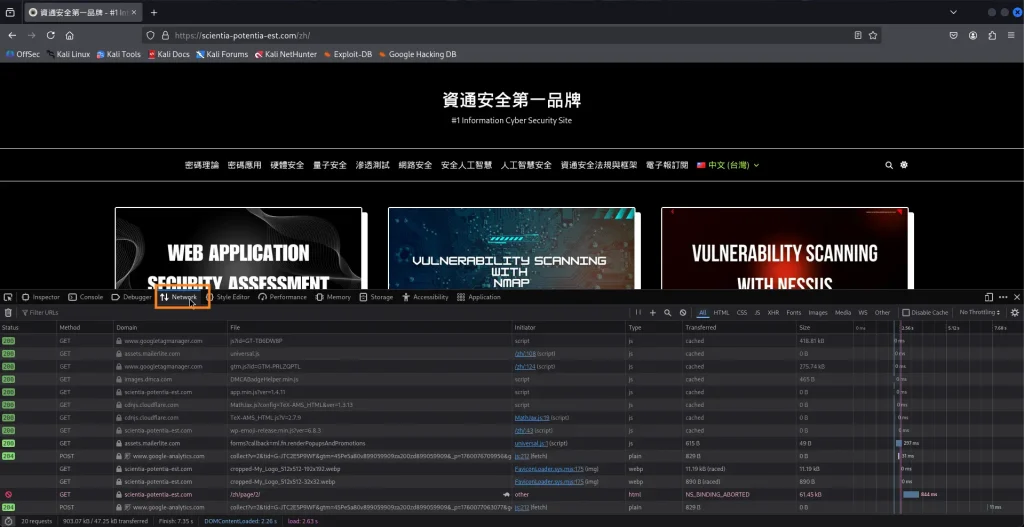Viewport: 1024px width, 527px height.
Task: Open request blocking icon in network toolbar
Action: pyautogui.click(x=683, y=313)
